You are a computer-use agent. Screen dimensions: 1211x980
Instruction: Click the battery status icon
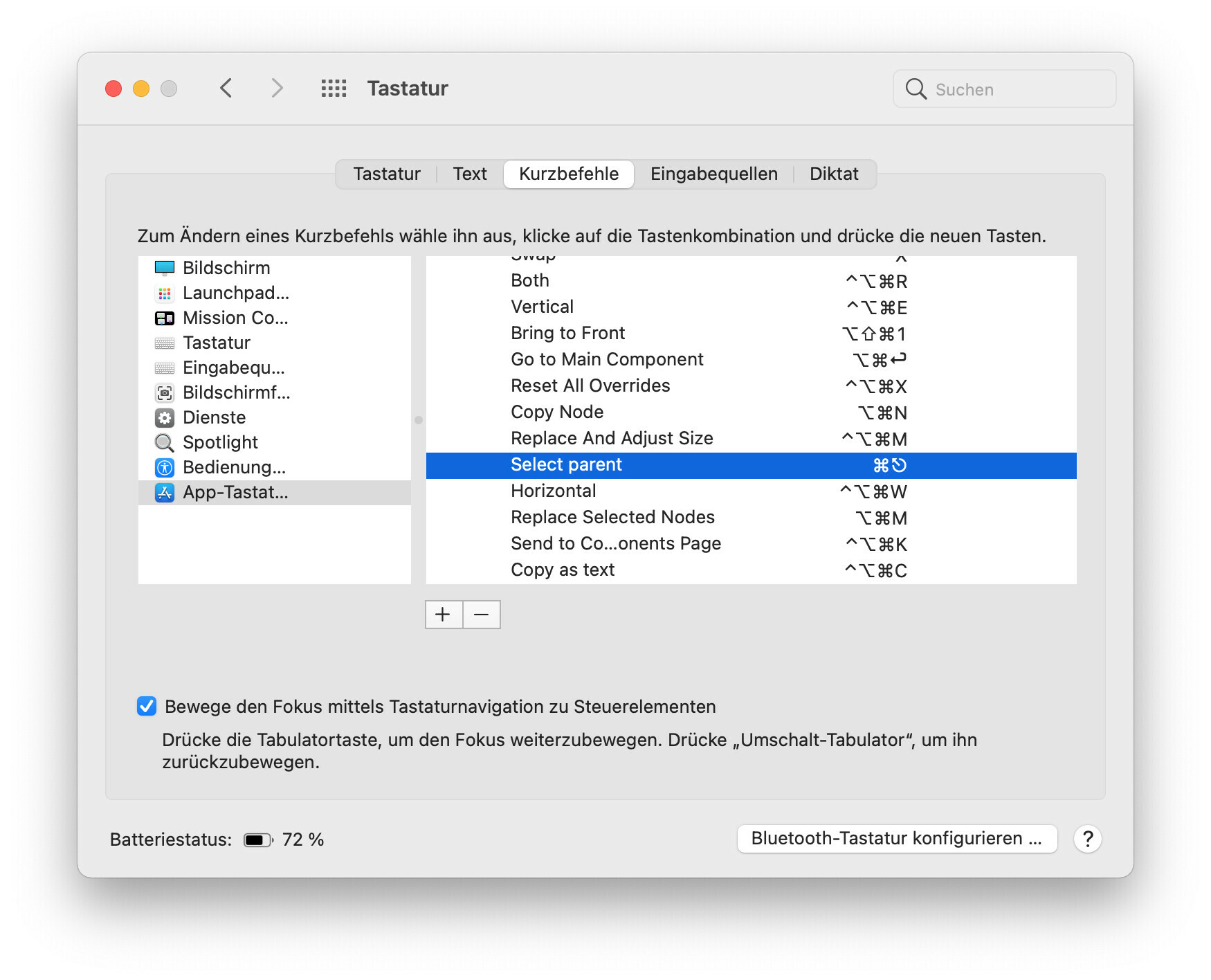[x=258, y=840]
